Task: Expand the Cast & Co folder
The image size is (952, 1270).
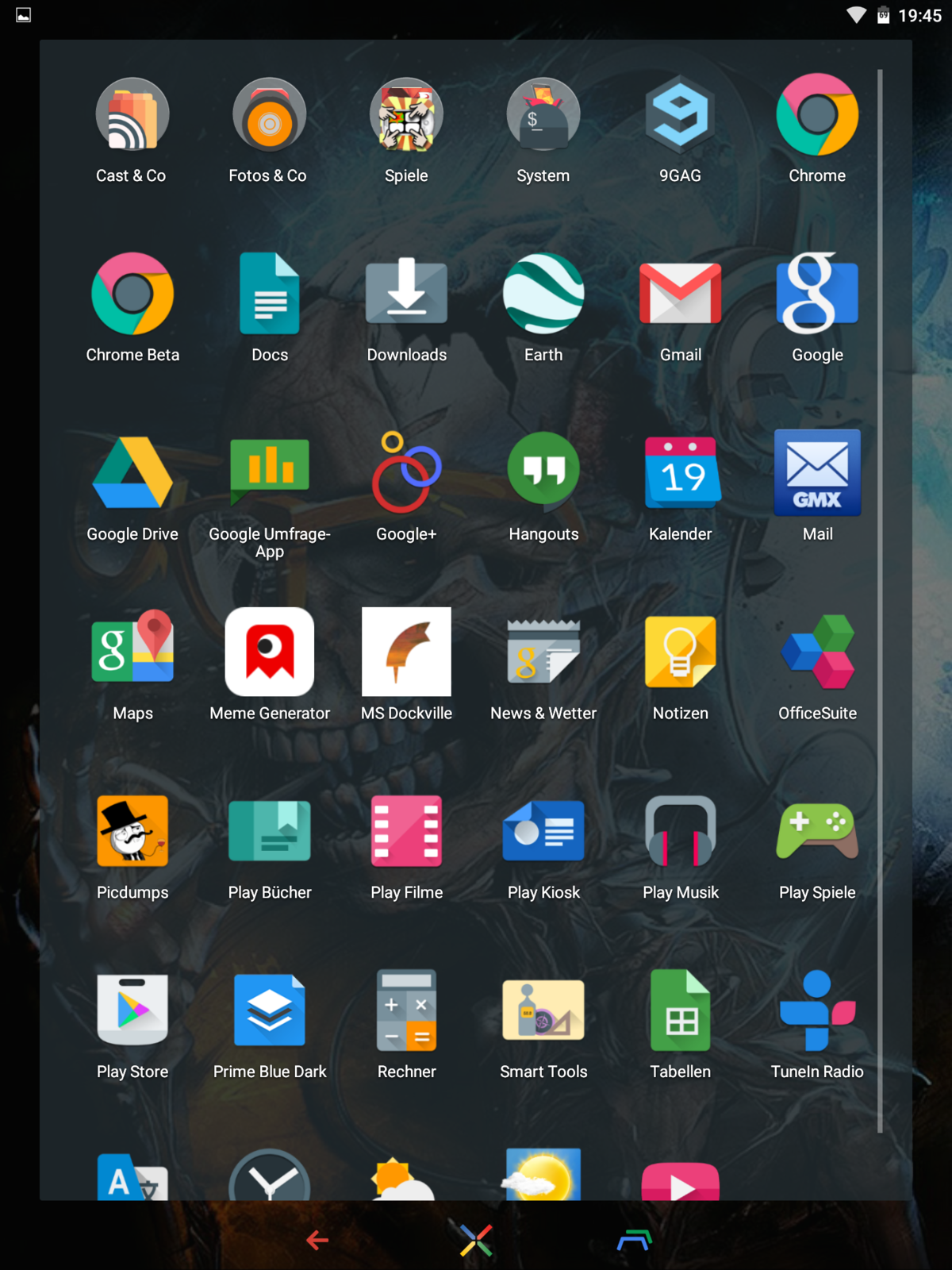Action: [132, 116]
